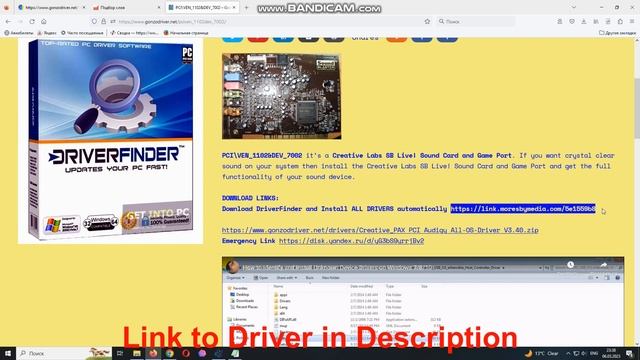Select the PCI\VEN_1102&DEV_7002 tab
The image size is (640, 360).
click(203, 7)
